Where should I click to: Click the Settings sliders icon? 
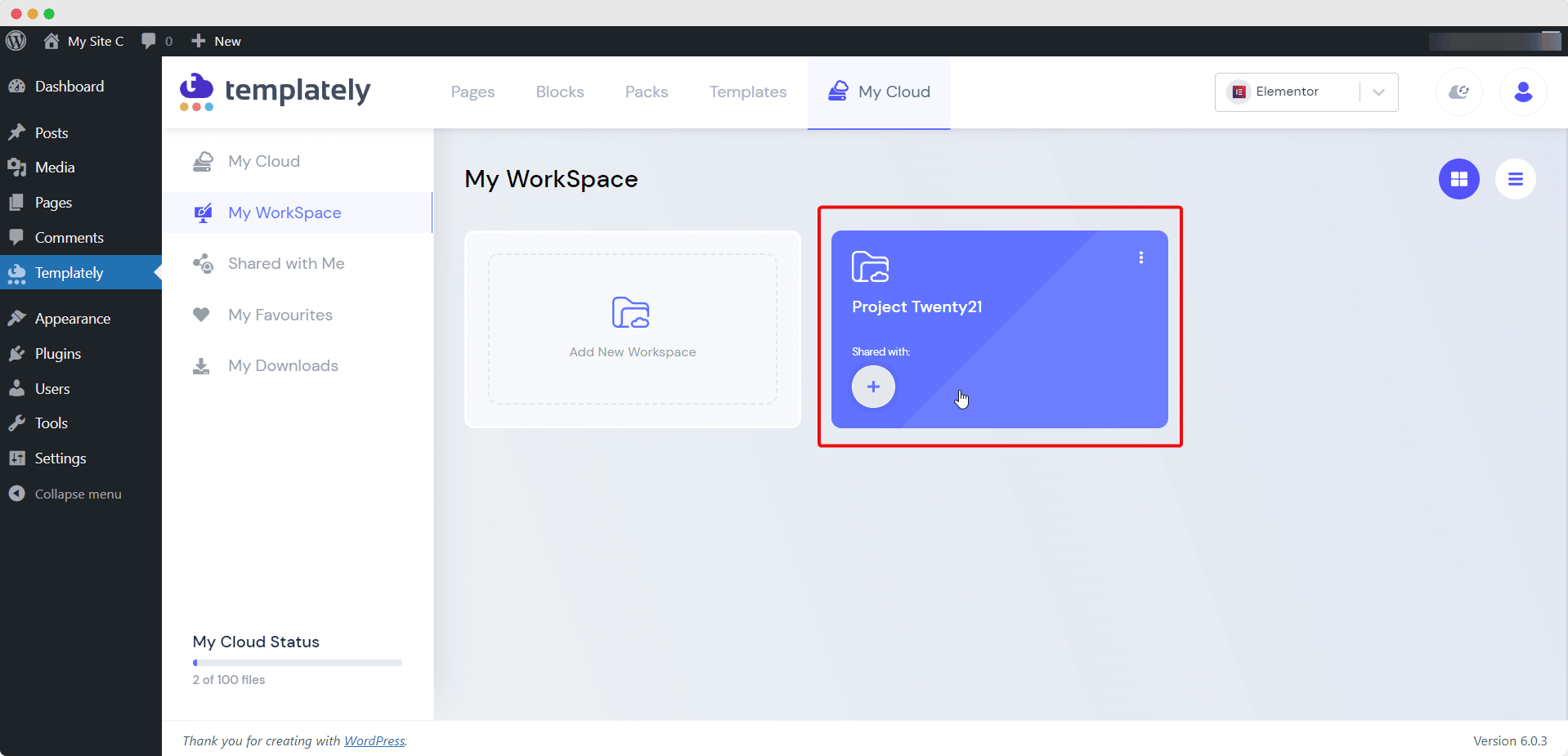16,458
